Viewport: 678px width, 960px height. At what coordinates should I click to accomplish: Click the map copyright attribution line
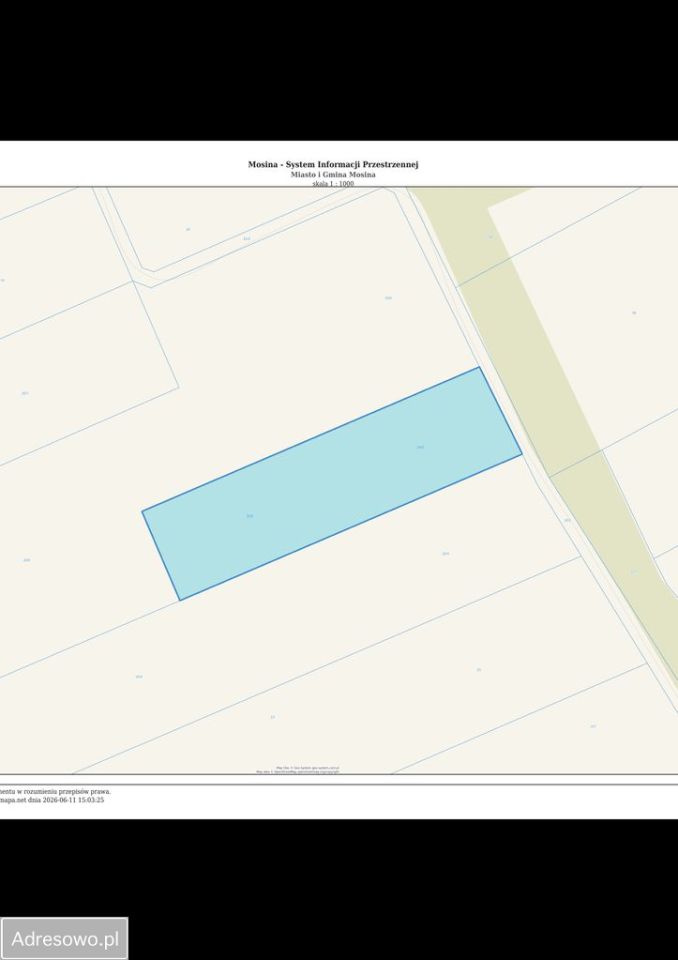tap(298, 770)
